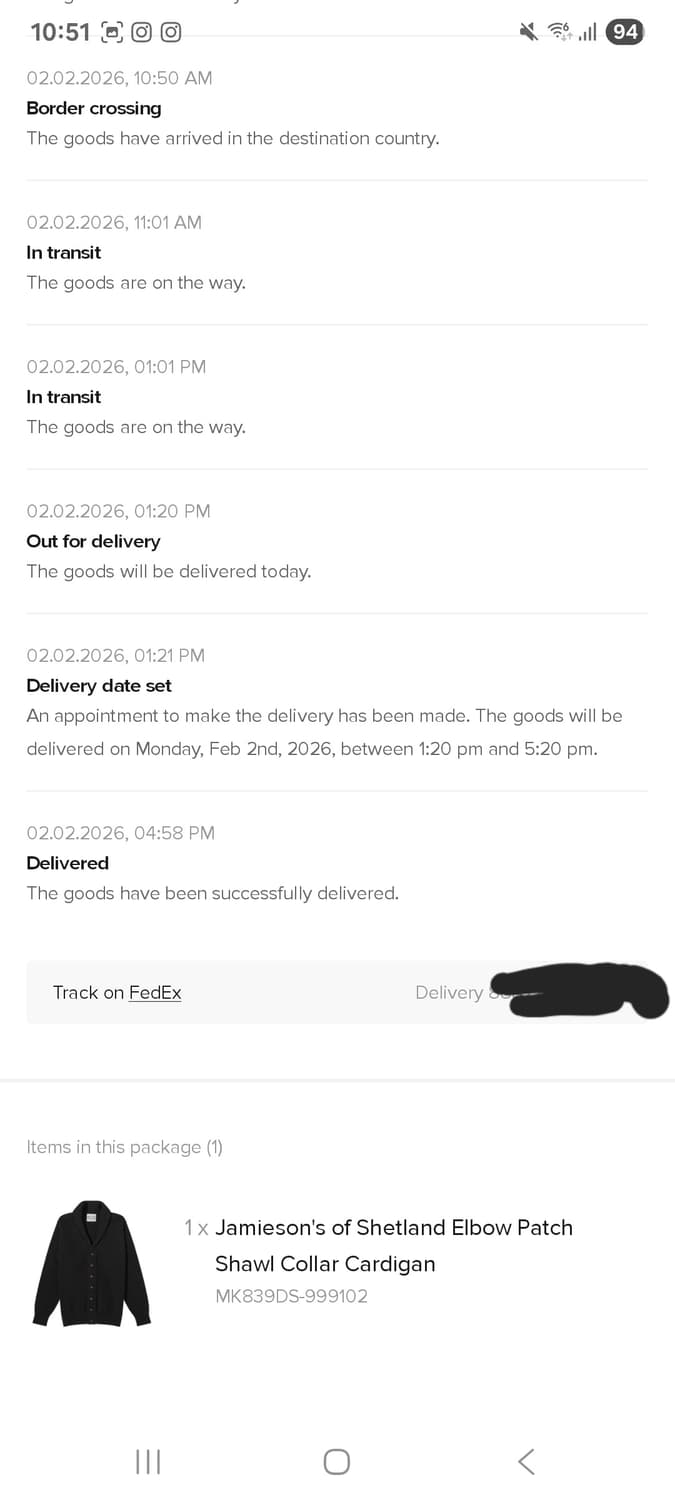Tap the cellular signal strength icon
The image size is (675, 1500).
(x=587, y=32)
